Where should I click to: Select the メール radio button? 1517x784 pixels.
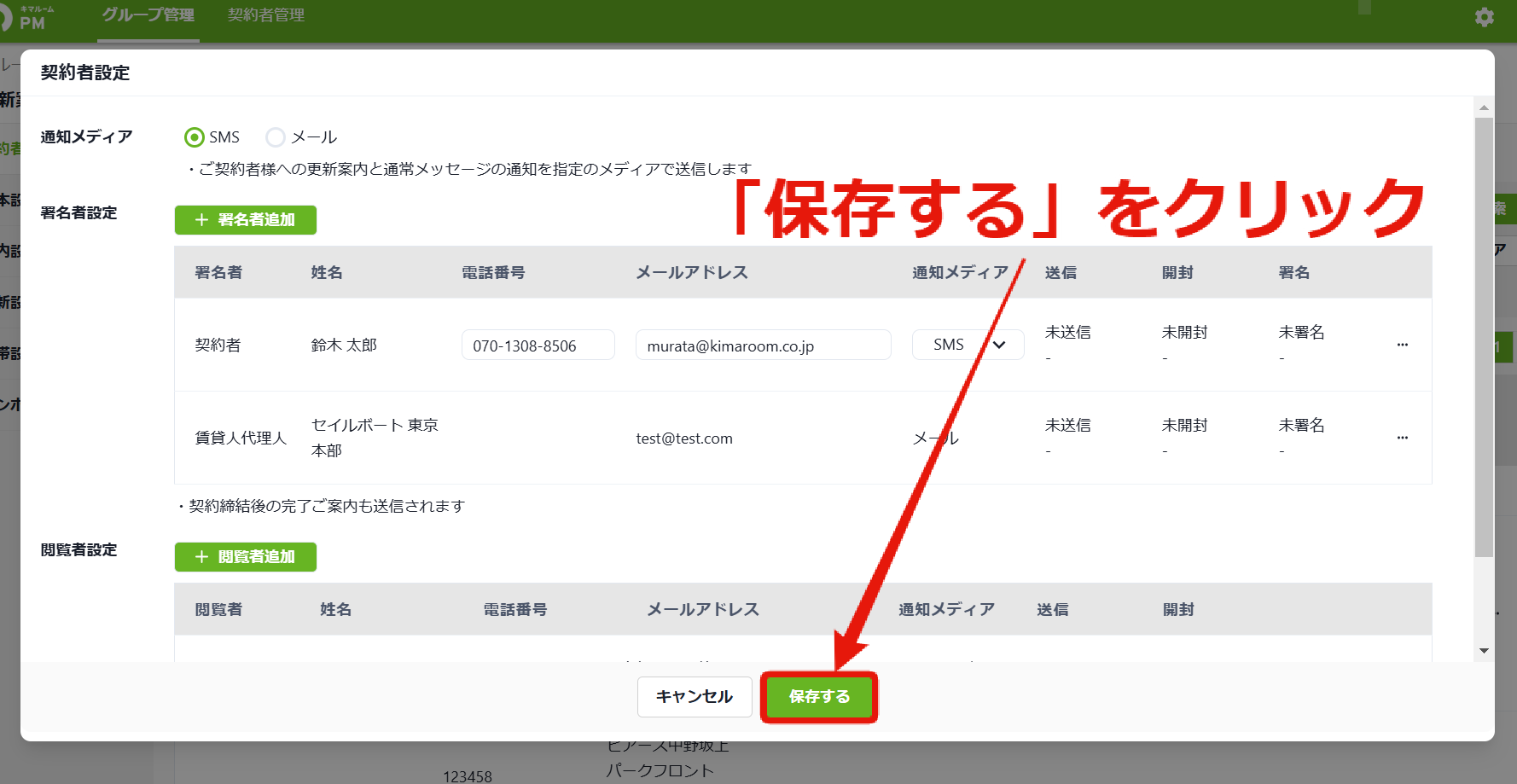coord(276,137)
